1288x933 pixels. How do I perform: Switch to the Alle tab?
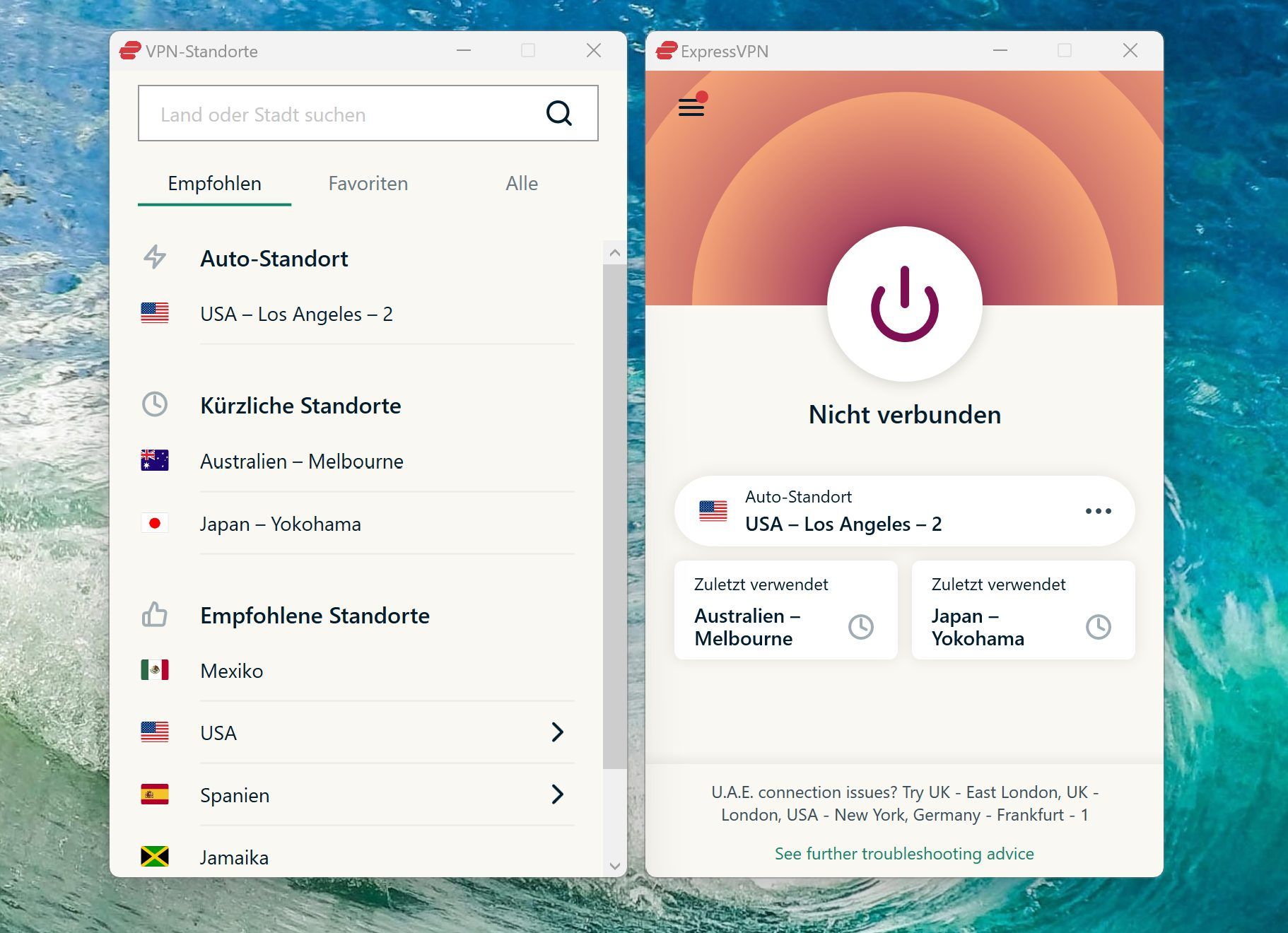point(522,184)
